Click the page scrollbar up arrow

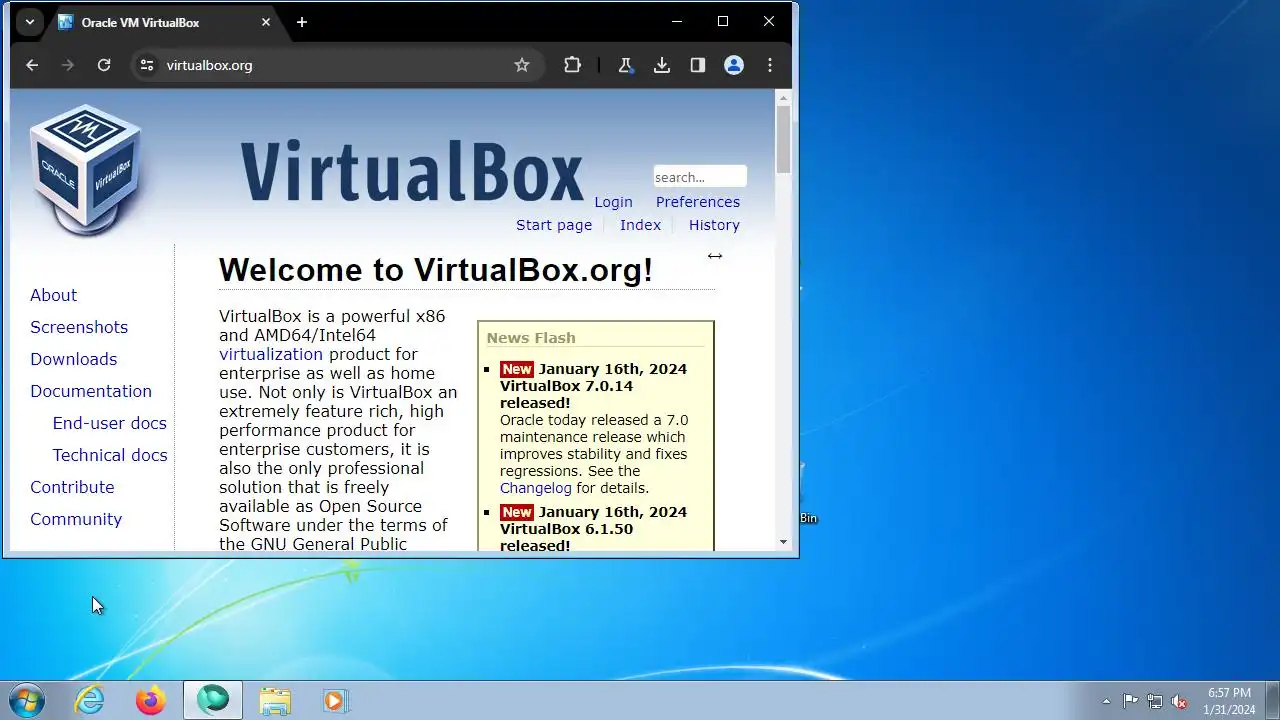tap(783, 97)
